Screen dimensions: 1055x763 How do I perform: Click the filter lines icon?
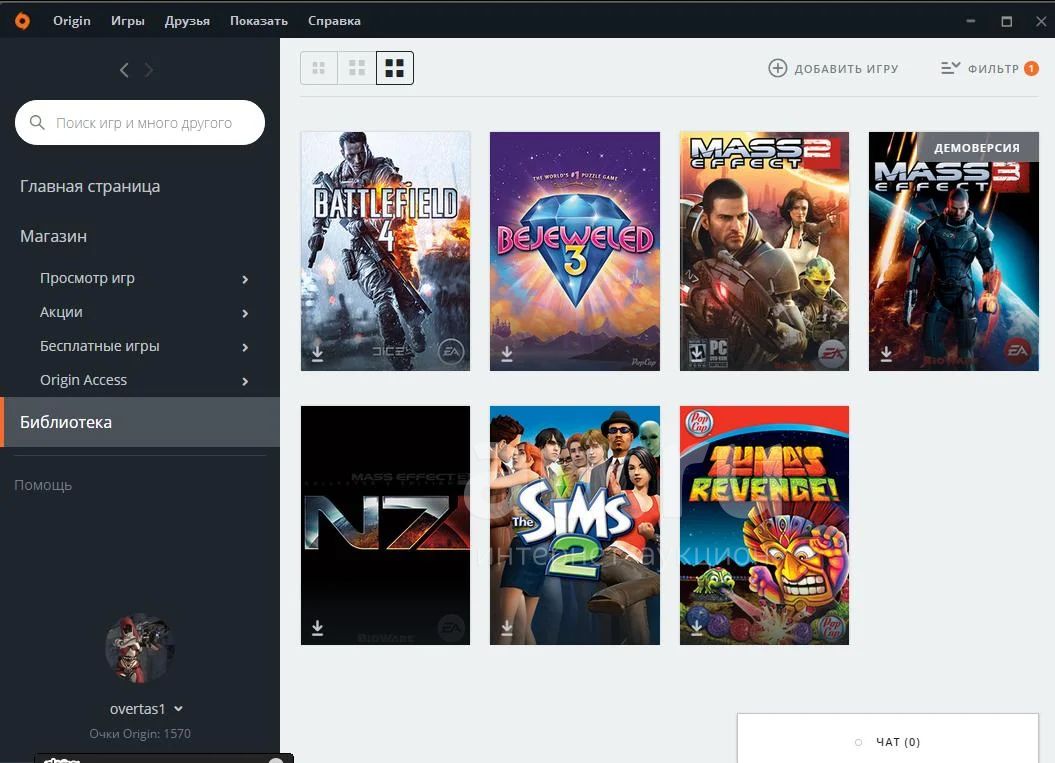click(950, 68)
